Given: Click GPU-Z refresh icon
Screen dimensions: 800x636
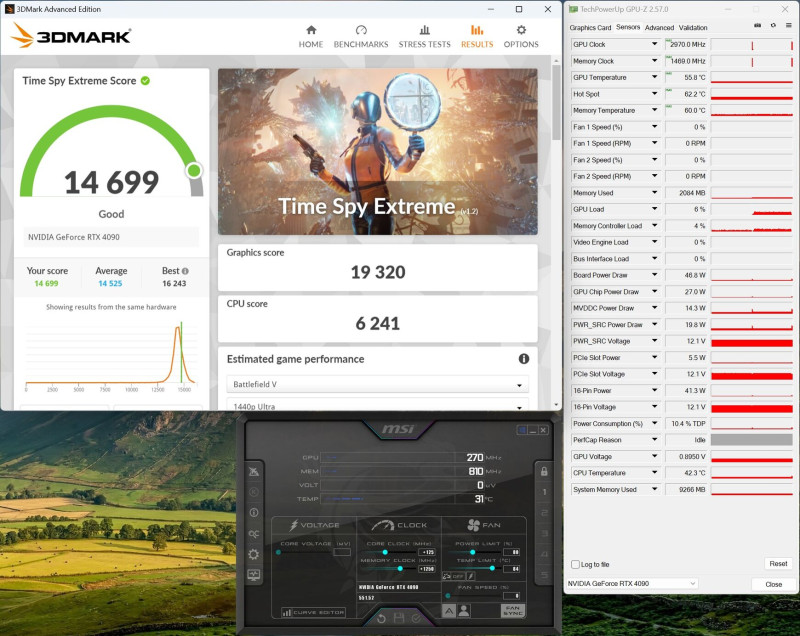Looking at the screenshot, I should coord(773,26).
